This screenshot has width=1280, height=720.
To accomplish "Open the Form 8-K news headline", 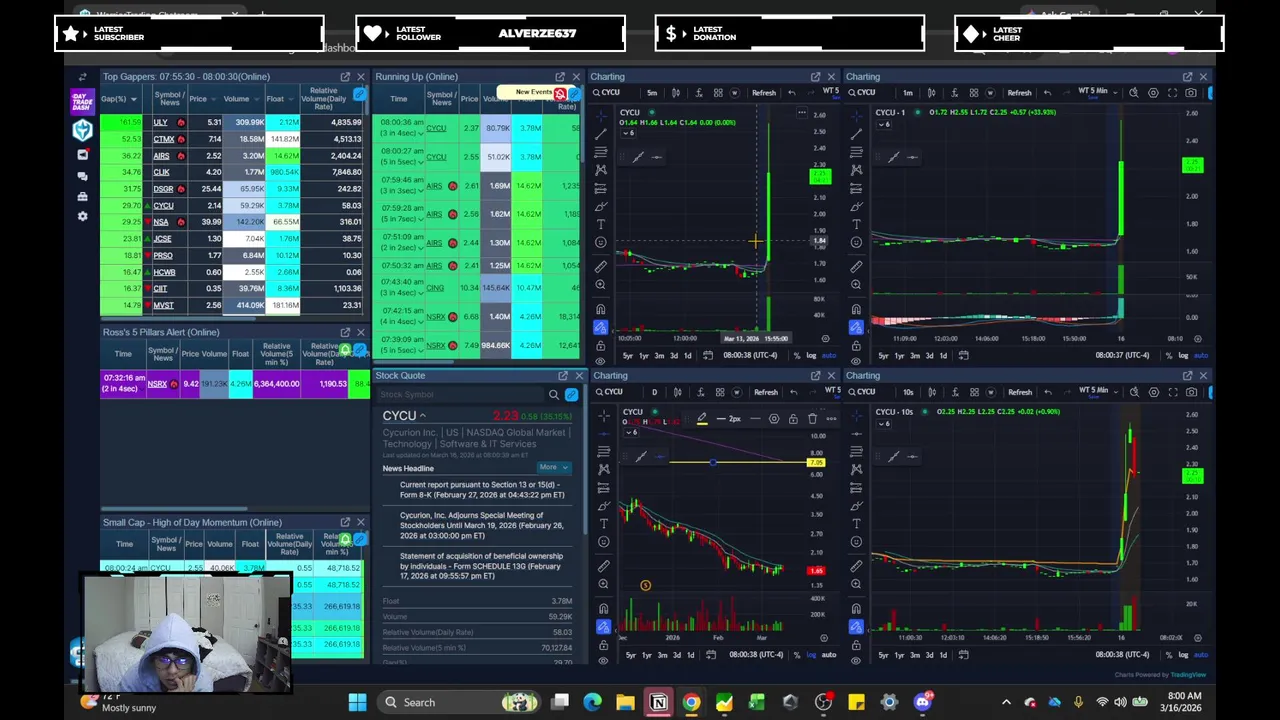I will 482,490.
